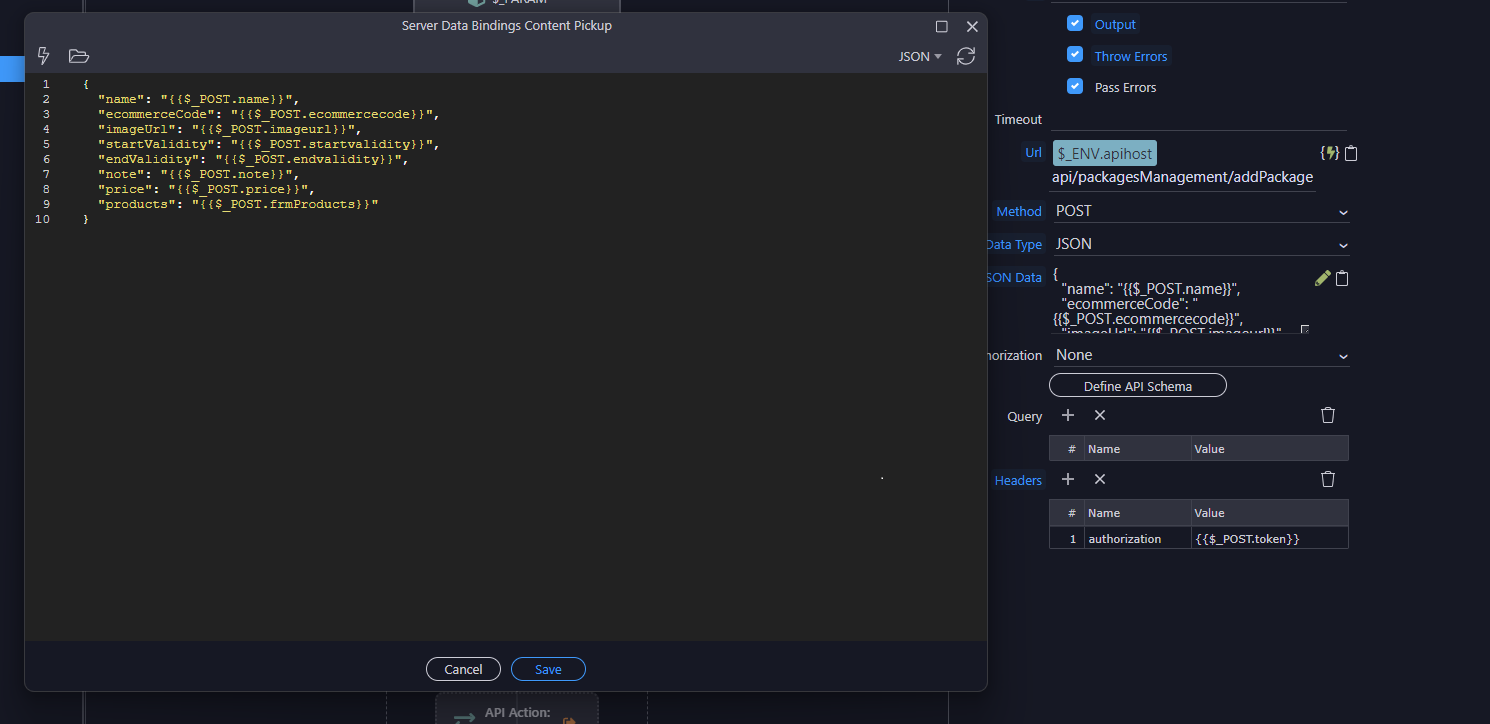The height and width of the screenshot is (724, 1490).
Task: Save the JSON data bindings content
Action: pyautogui.click(x=548, y=669)
